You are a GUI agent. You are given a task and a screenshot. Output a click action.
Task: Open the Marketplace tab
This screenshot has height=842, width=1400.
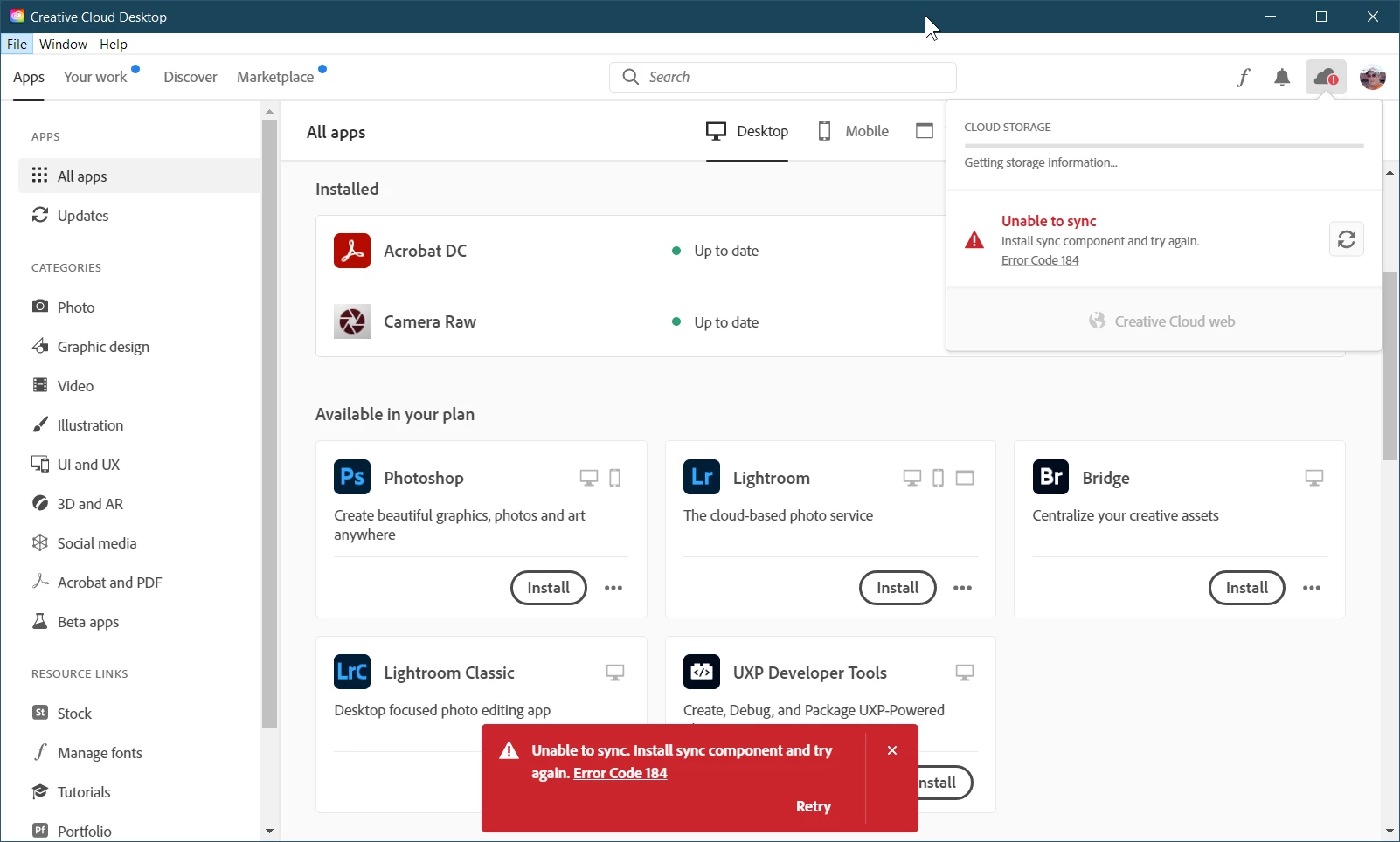(275, 77)
